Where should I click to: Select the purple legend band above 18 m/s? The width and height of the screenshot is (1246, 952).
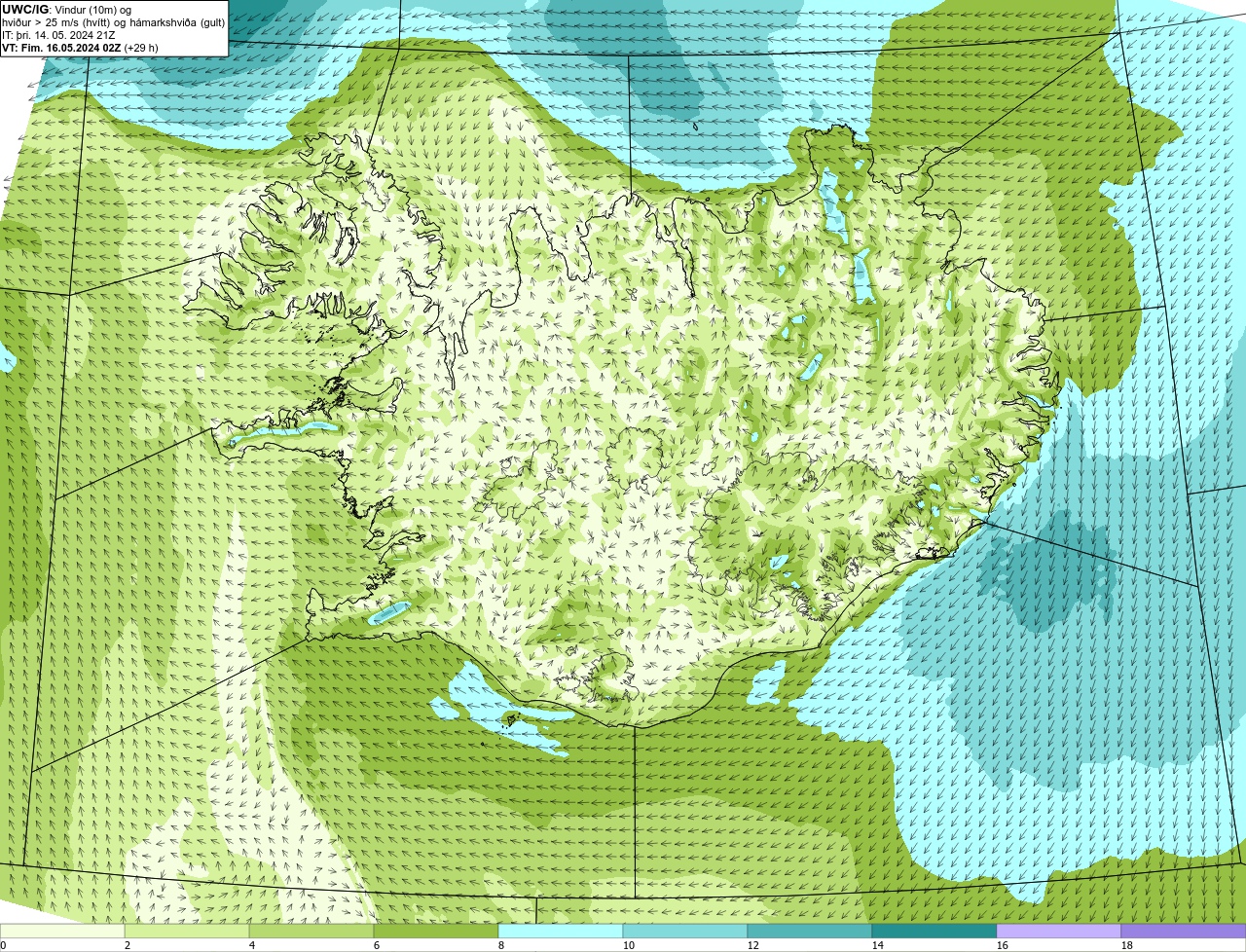tap(1184, 931)
